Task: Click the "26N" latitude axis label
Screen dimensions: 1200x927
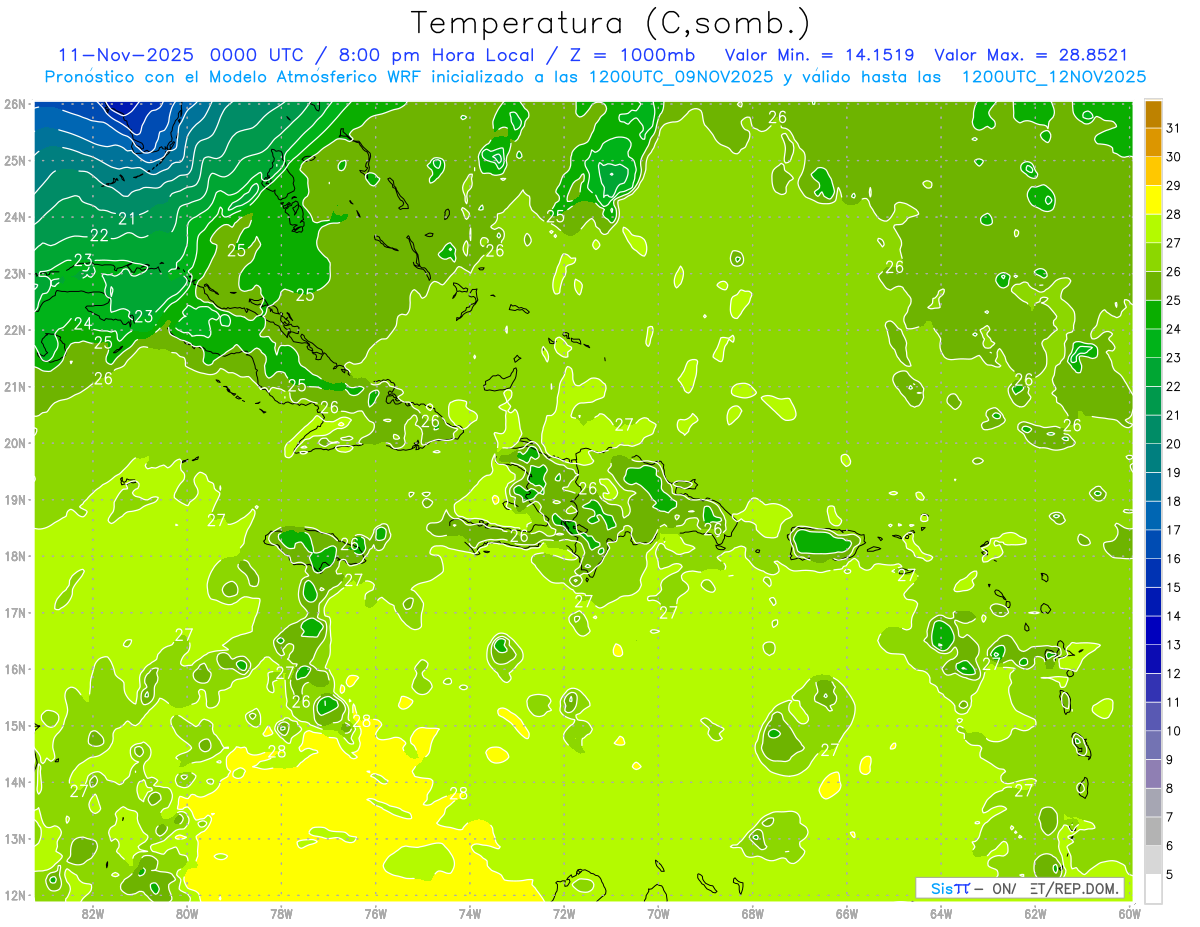Action: pyautogui.click(x=14, y=104)
